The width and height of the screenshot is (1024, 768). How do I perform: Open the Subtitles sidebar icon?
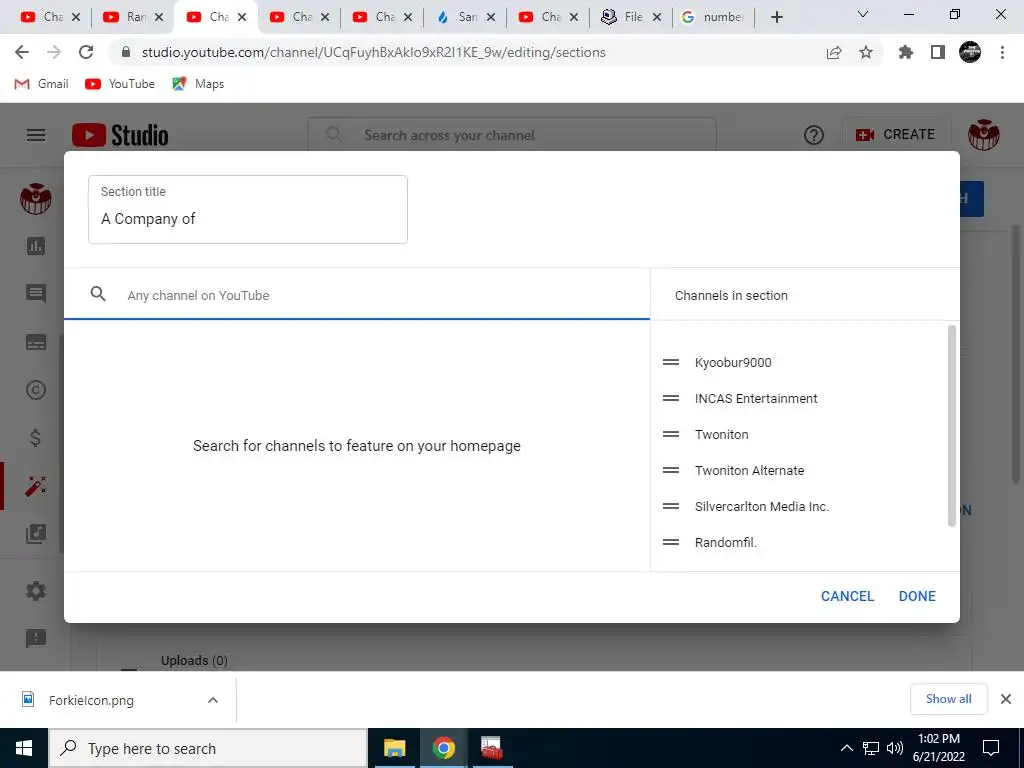pos(36,342)
